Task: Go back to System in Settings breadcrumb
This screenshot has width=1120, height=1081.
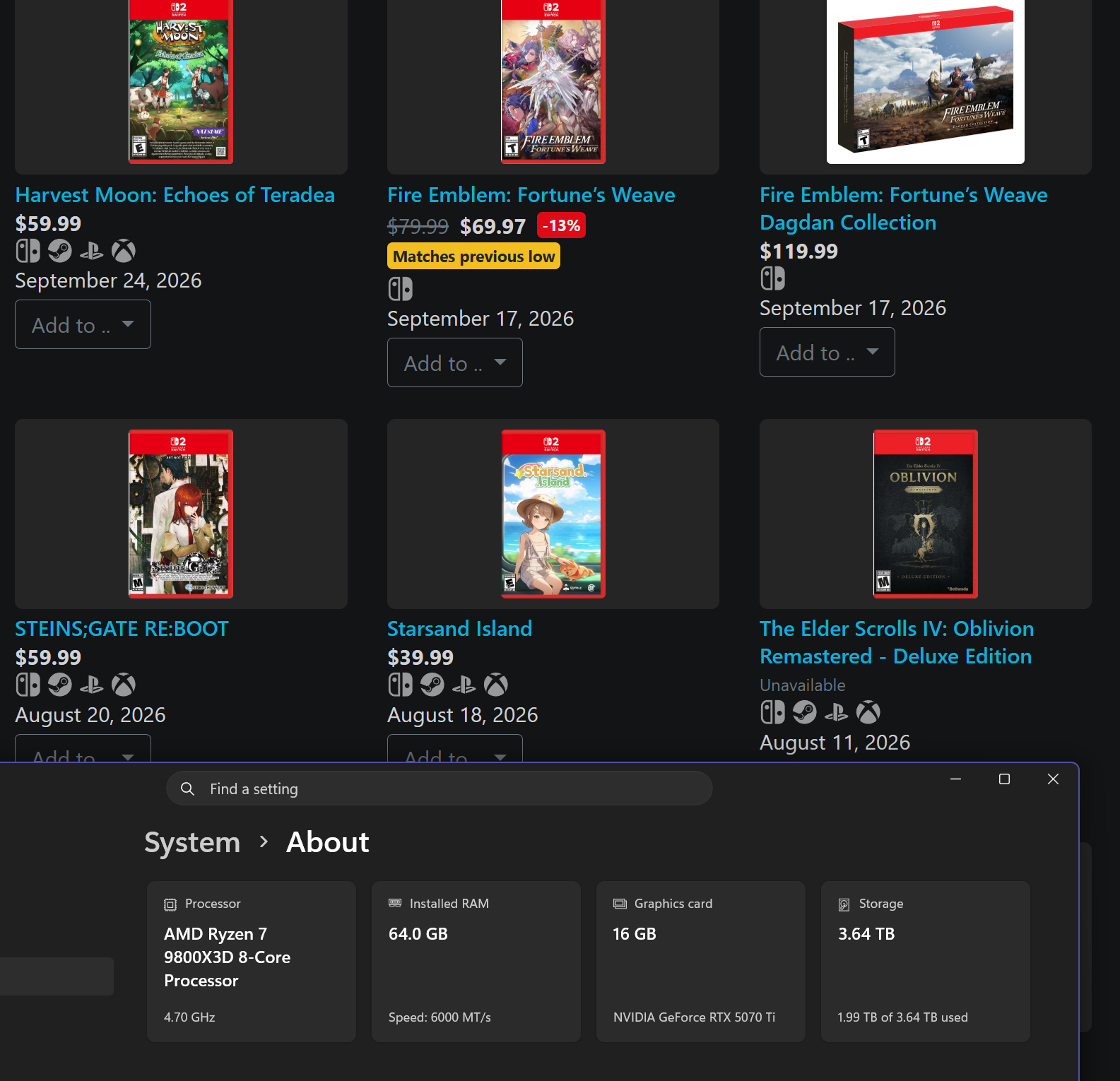Action: 192,842
